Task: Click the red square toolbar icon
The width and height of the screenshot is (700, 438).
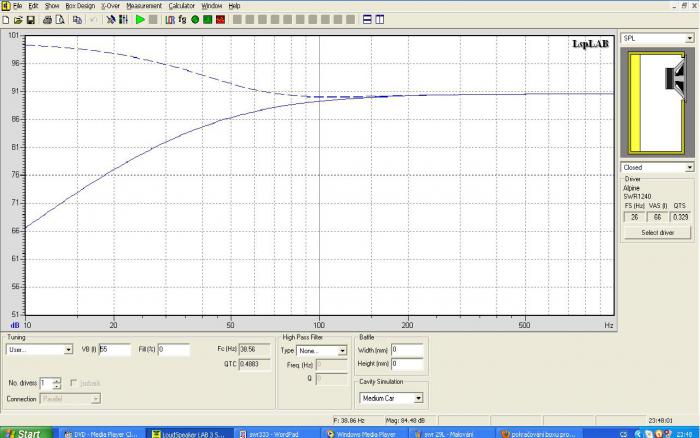Action: click(221, 20)
